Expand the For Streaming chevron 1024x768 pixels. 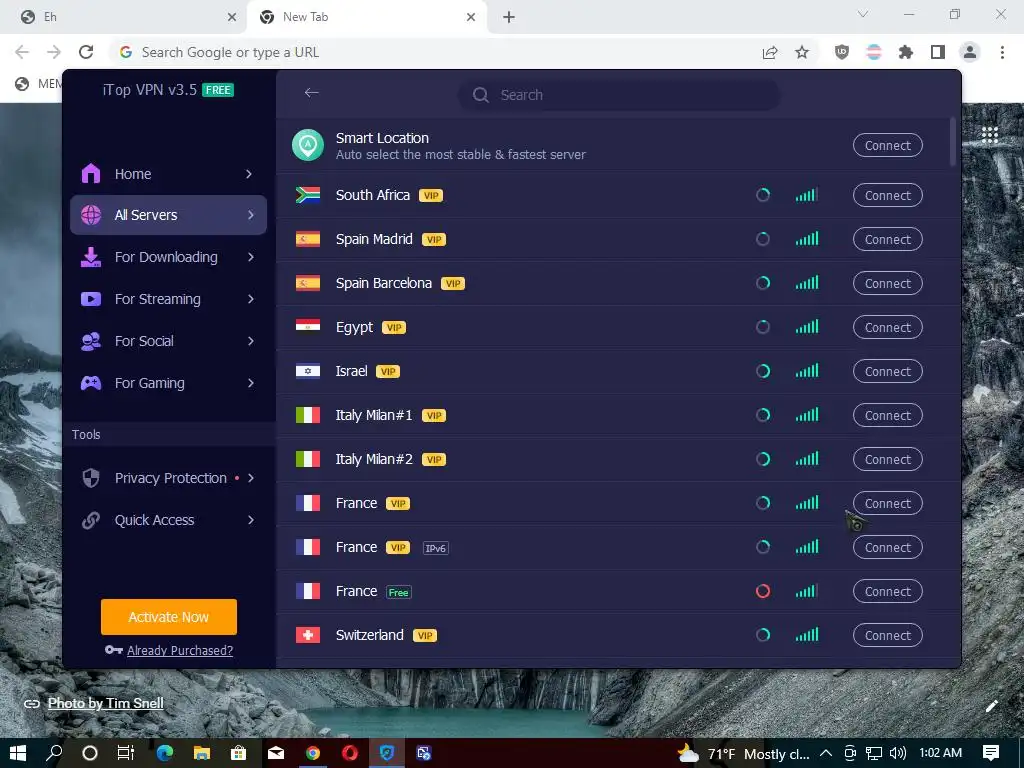251,299
